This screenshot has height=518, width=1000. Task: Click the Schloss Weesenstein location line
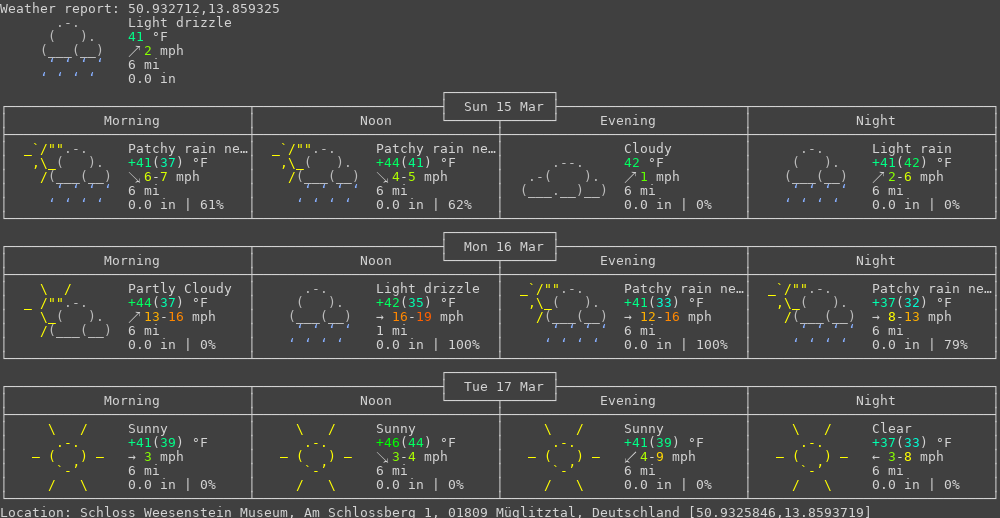click(435, 512)
